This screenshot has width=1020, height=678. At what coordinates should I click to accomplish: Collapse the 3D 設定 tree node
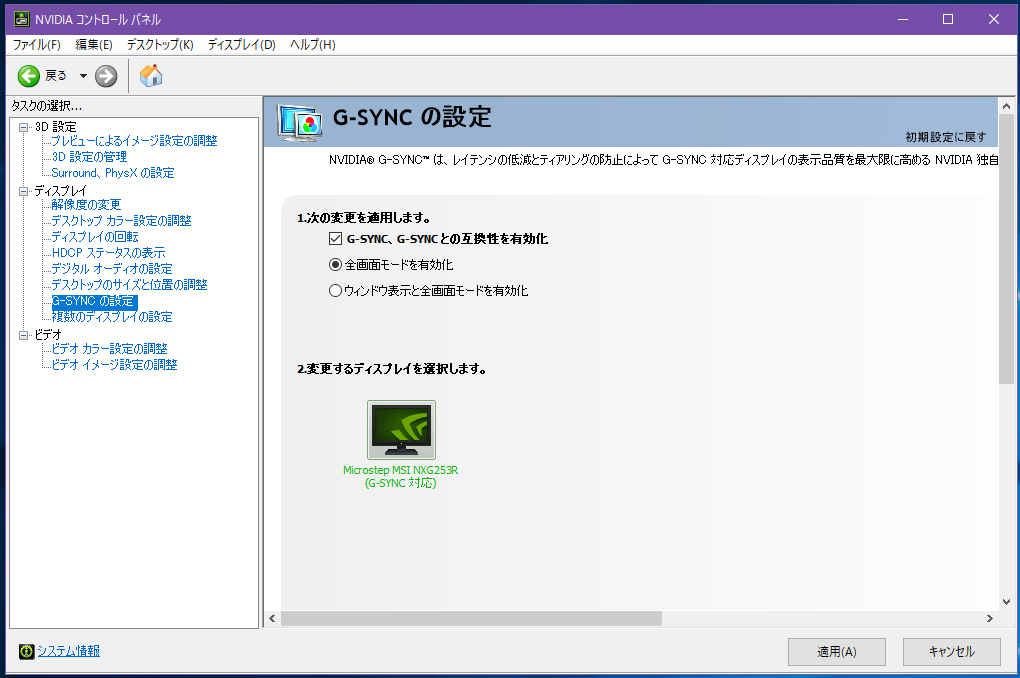pyautogui.click(x=24, y=127)
